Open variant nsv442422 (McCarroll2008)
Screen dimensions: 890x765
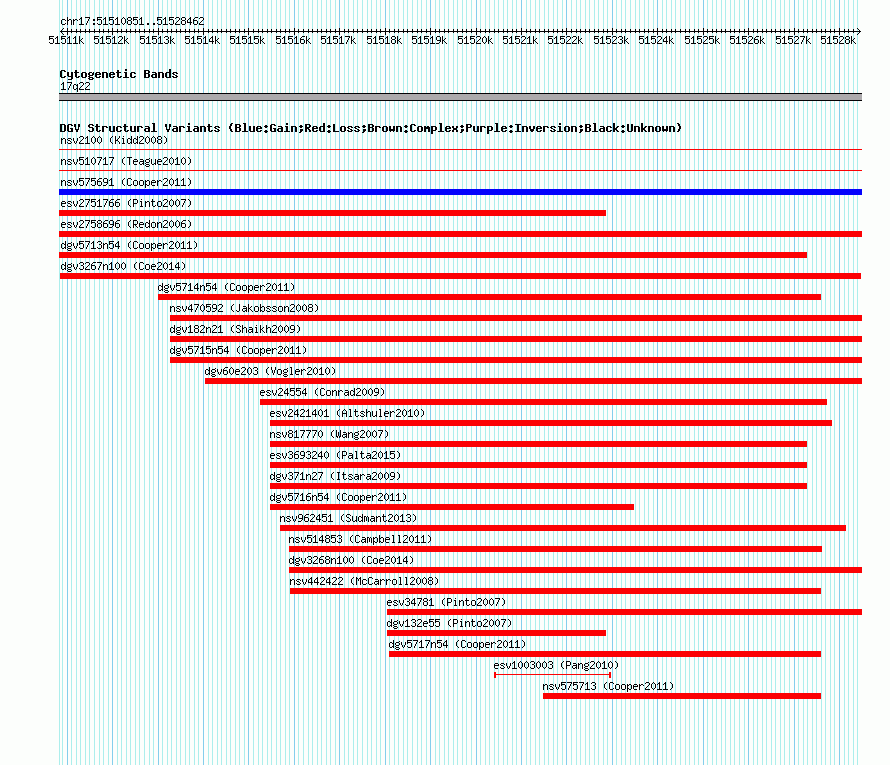[x=364, y=581]
